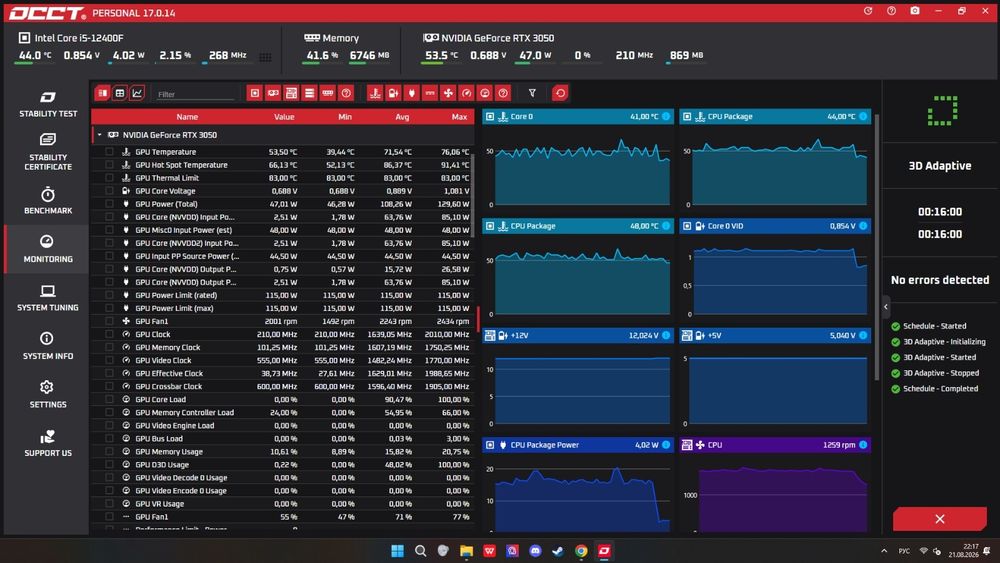1000x563 pixels.
Task: Open Discord from the taskbar
Action: click(535, 551)
